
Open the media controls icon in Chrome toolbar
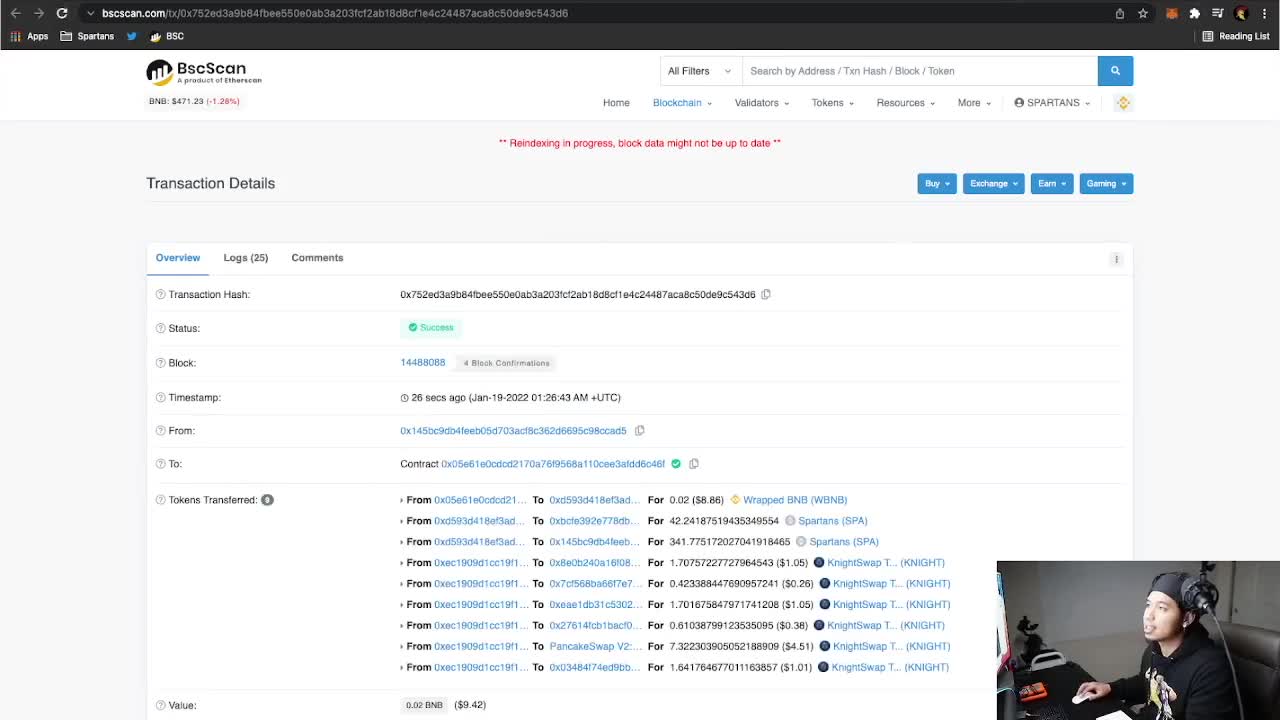click(1217, 13)
